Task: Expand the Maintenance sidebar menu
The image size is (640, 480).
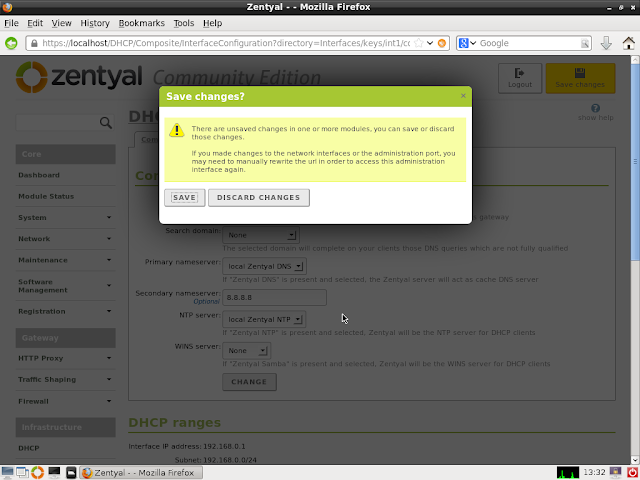Action: (65, 260)
